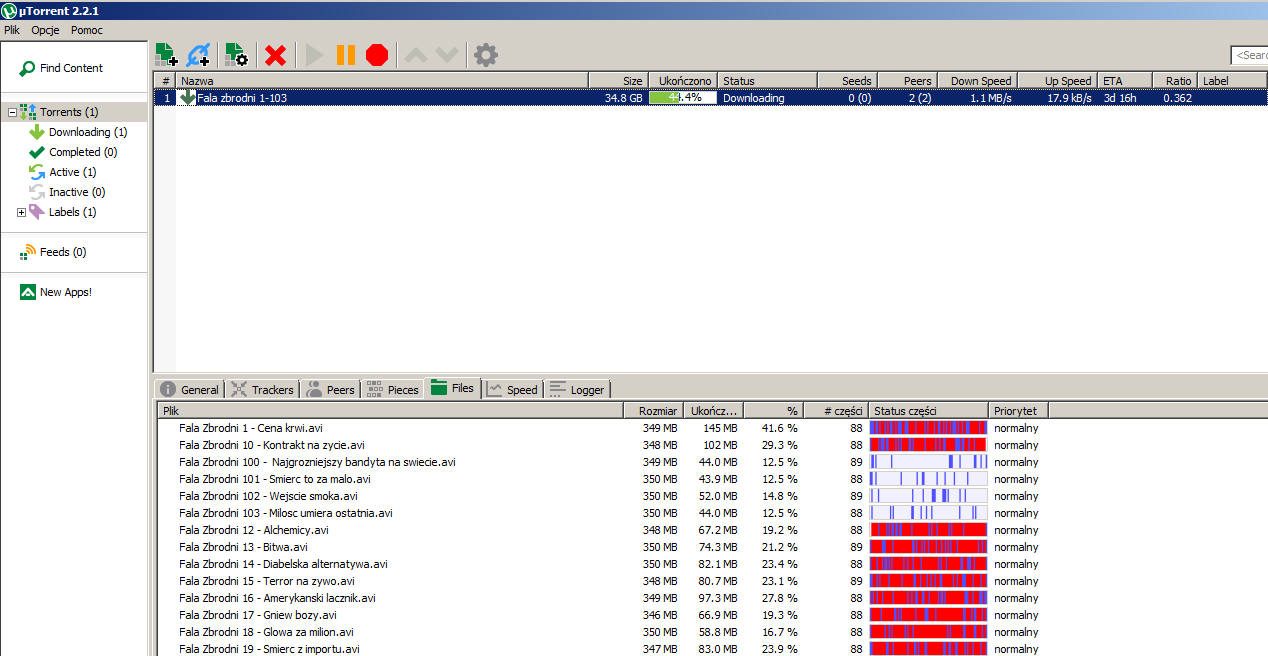Click Add Torrent from URL icon
The height and width of the screenshot is (656, 1268).
(198, 55)
